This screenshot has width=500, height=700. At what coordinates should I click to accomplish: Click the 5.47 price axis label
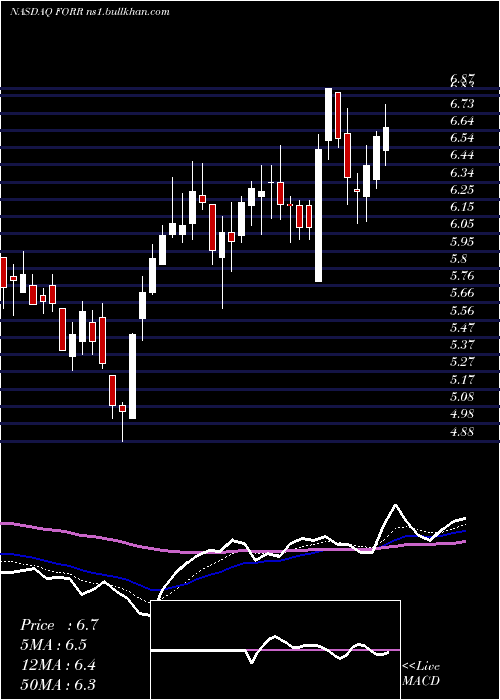click(462, 327)
